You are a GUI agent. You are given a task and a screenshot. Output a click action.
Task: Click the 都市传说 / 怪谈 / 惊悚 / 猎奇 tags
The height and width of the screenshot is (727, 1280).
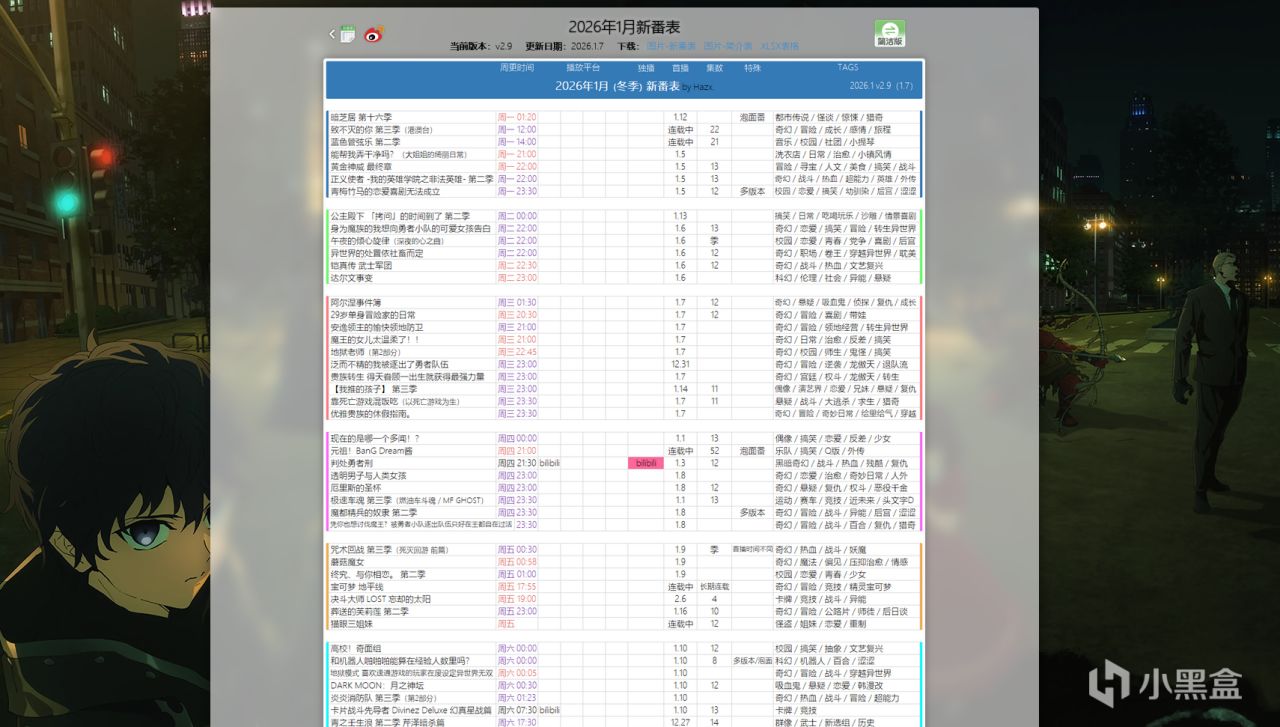829,117
